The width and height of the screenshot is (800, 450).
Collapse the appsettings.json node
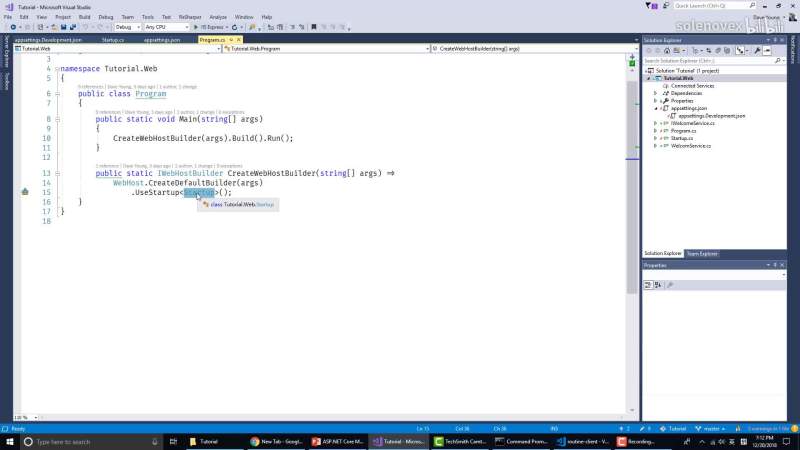656,108
